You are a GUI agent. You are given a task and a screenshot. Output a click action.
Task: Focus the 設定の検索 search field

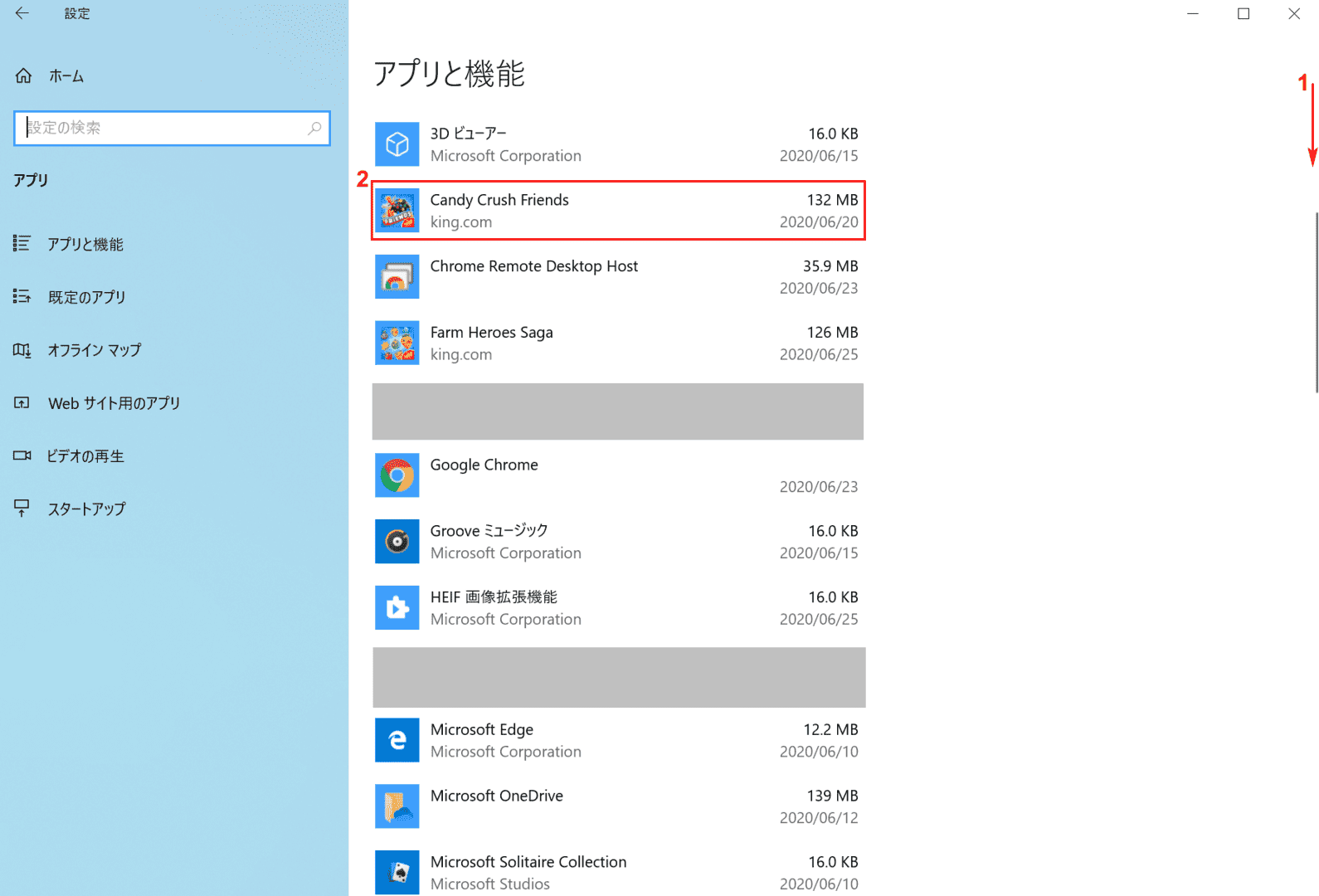172,128
